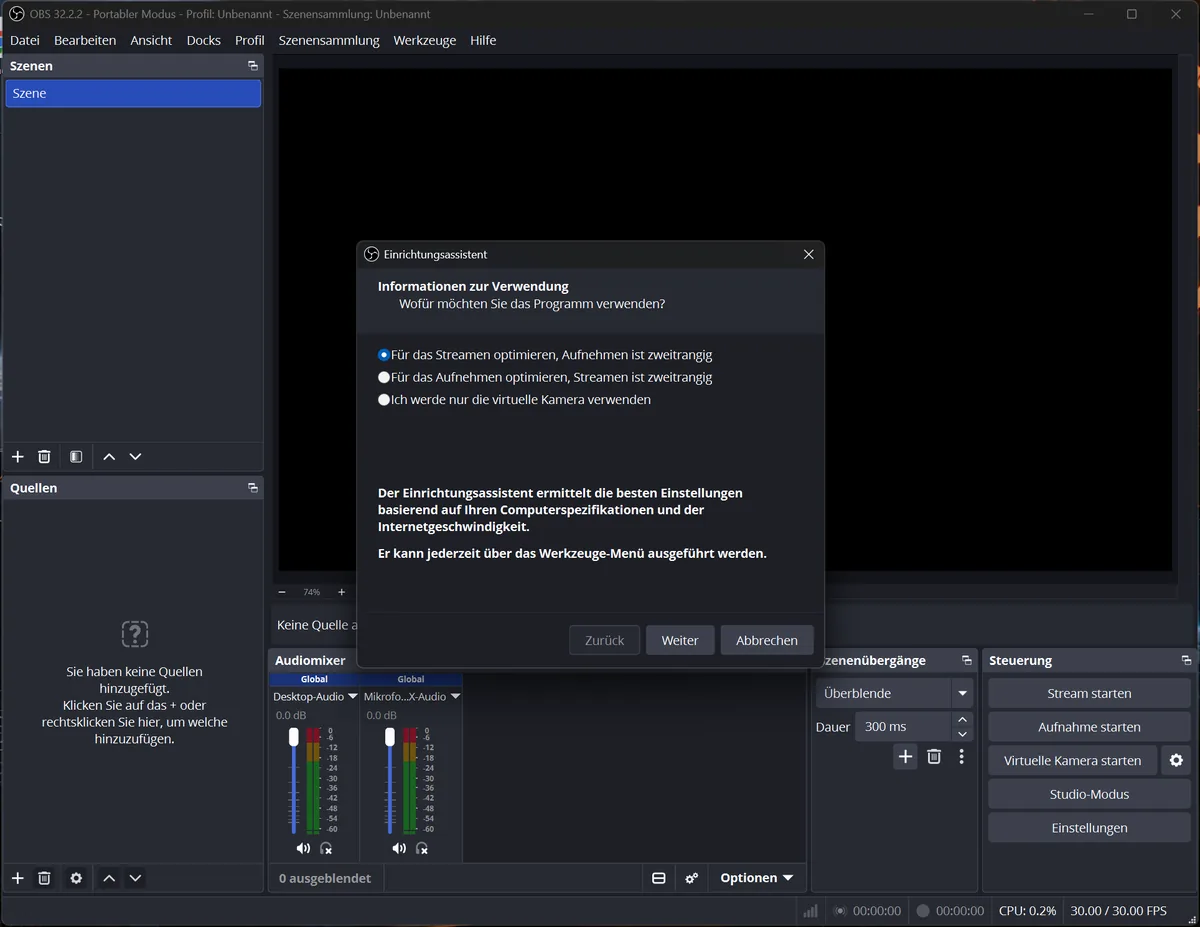Click Weiter in setup wizard

680,640
